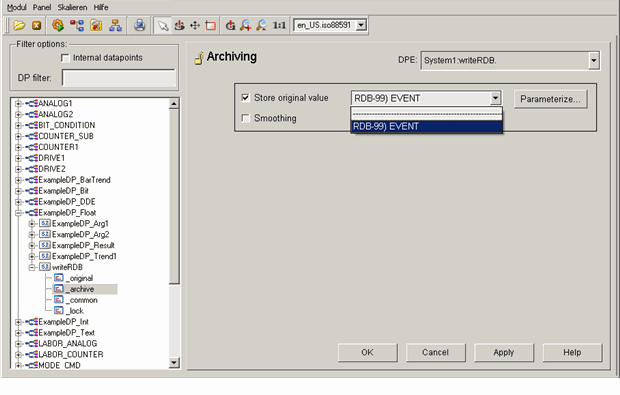The height and width of the screenshot is (395, 620).
Task: Expand the BIT_CONDITION tree node
Action: [x=18, y=125]
